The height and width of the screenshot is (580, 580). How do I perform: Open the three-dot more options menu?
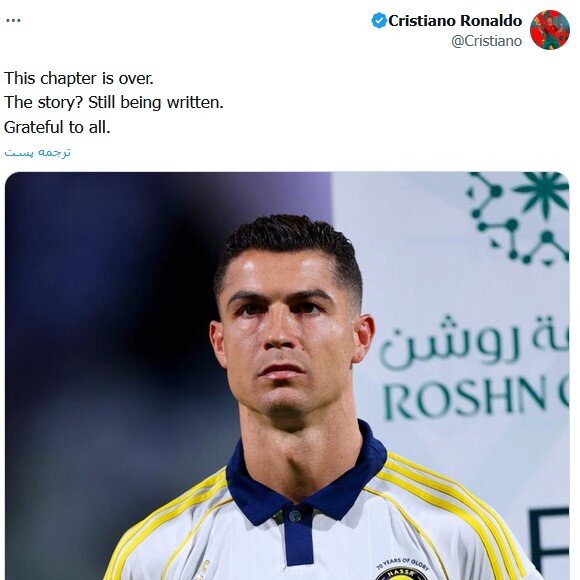tap(13, 20)
